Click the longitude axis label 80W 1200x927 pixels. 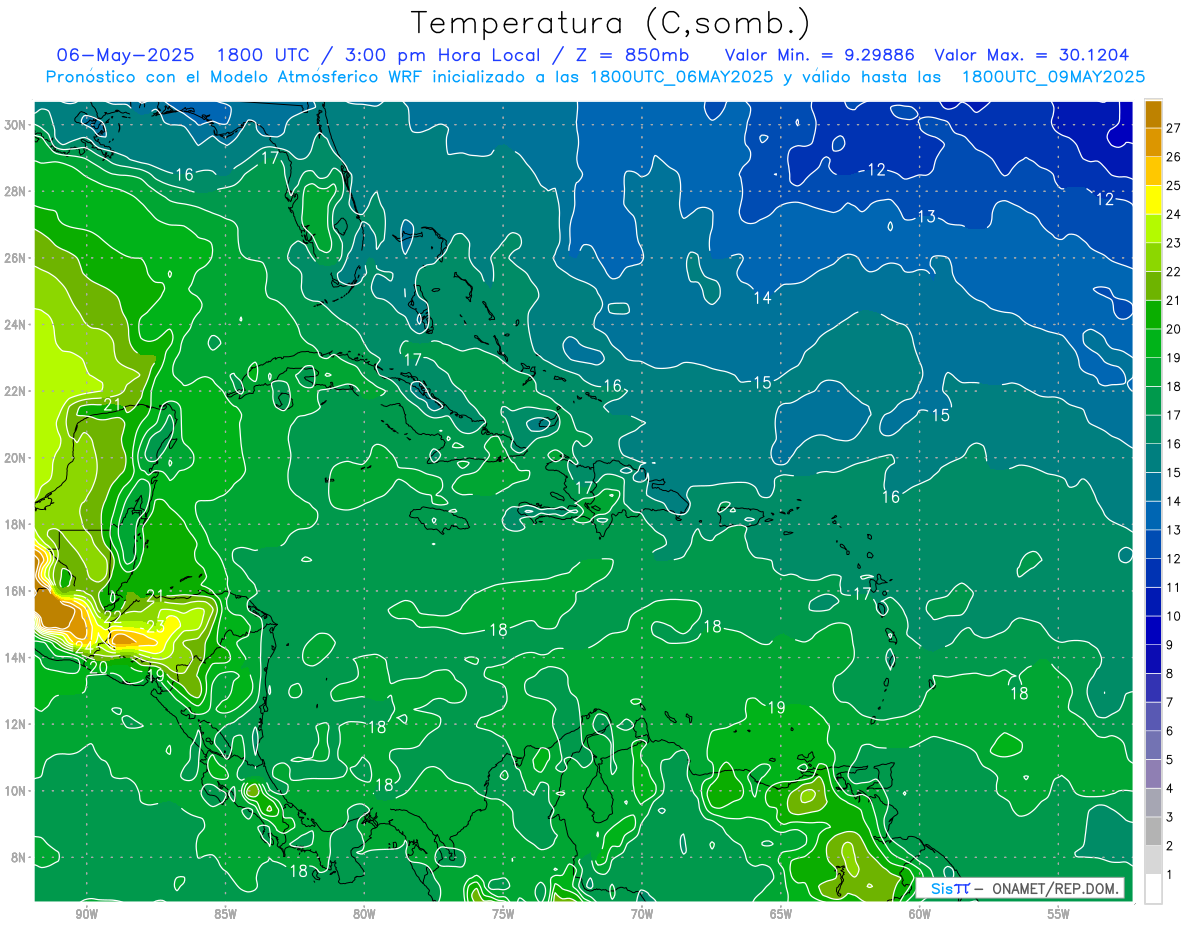click(365, 914)
